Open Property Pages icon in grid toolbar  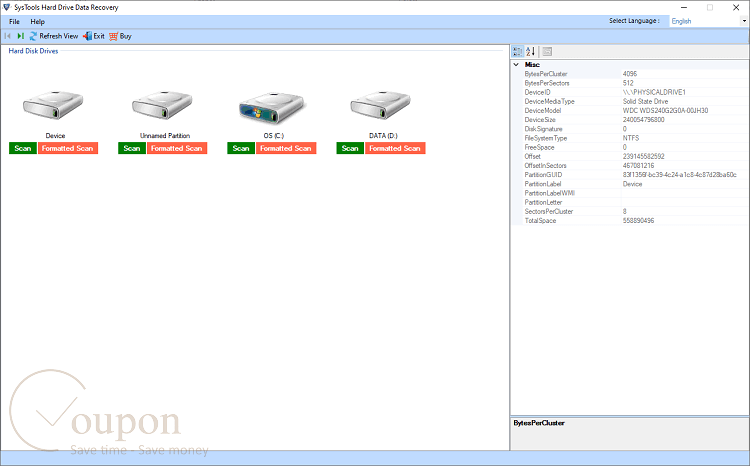pos(547,51)
